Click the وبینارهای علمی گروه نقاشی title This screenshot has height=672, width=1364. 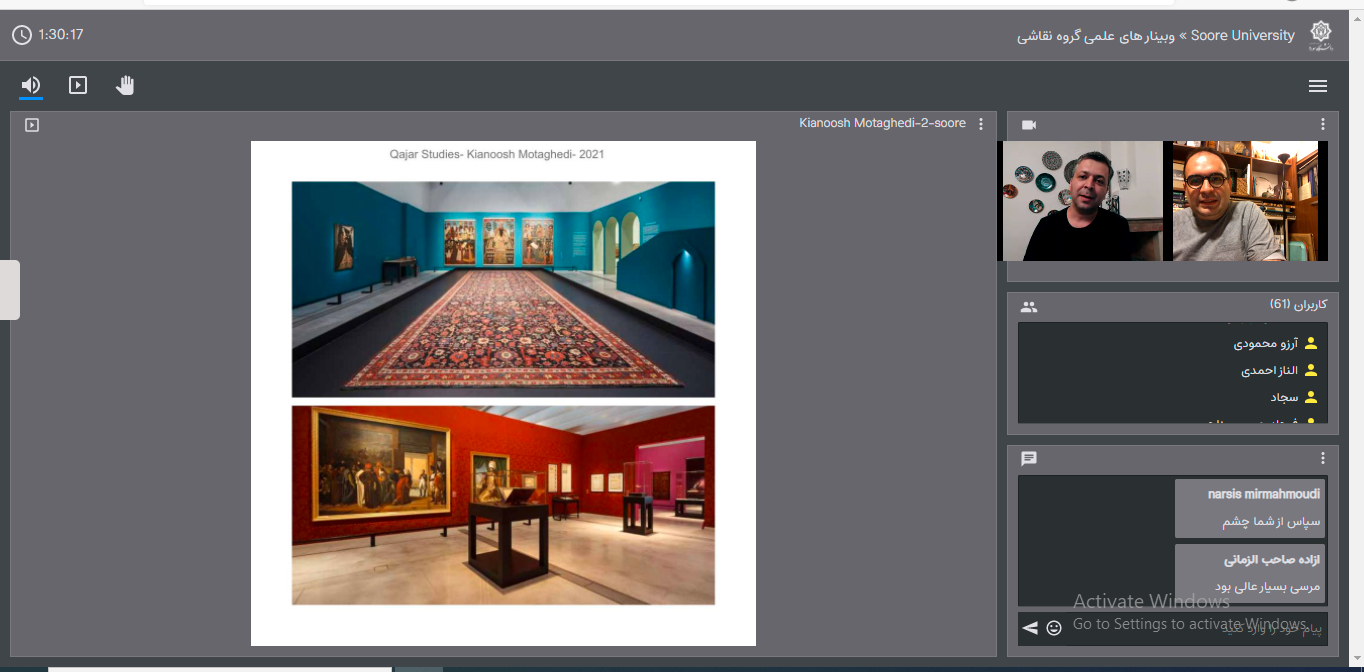point(1096,36)
